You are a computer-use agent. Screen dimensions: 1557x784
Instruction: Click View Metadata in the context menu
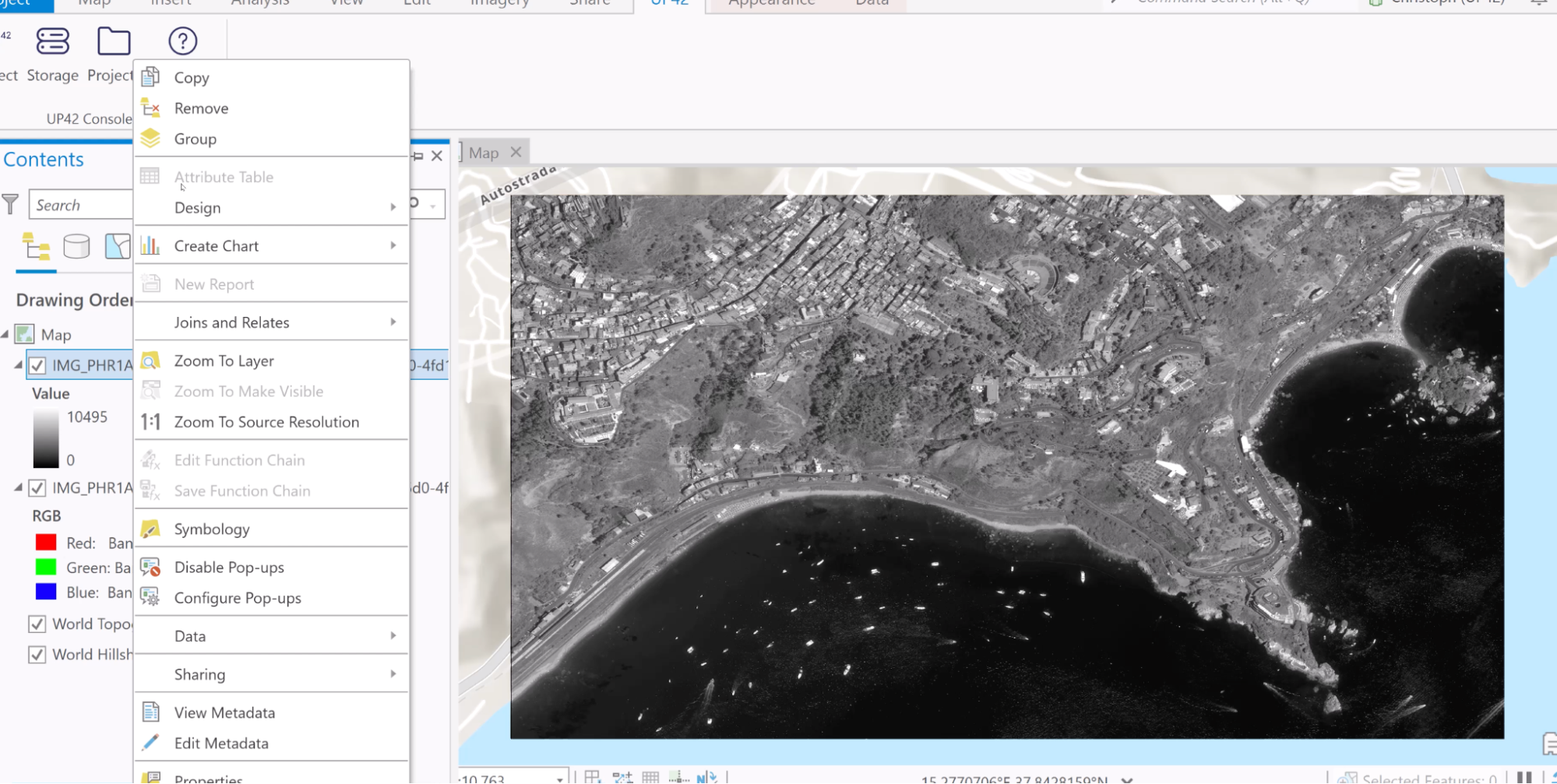tap(224, 713)
